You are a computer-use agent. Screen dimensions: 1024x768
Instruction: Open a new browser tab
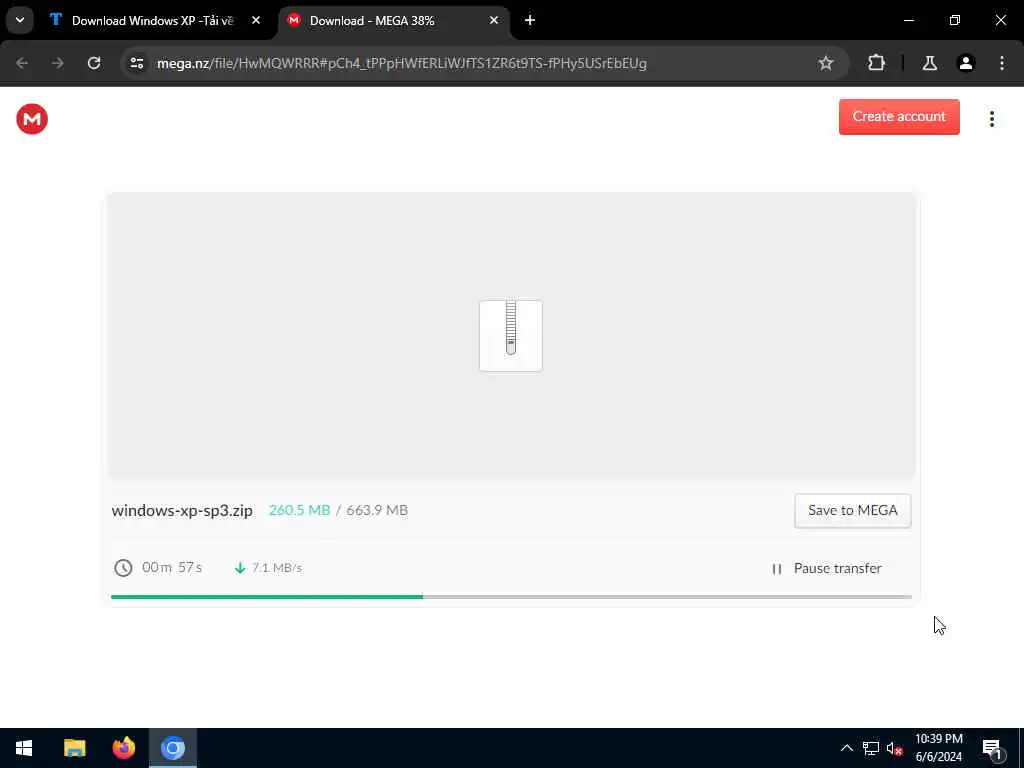[530, 21]
